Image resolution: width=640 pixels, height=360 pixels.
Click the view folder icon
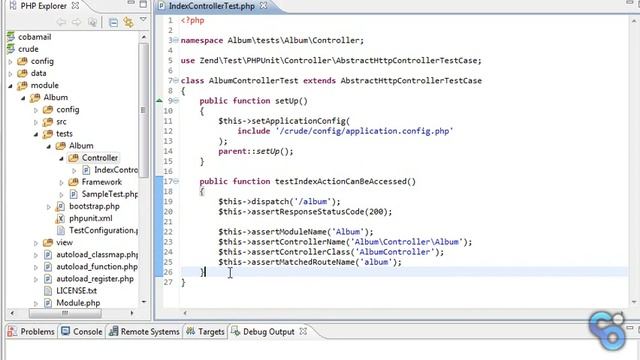coord(48,242)
